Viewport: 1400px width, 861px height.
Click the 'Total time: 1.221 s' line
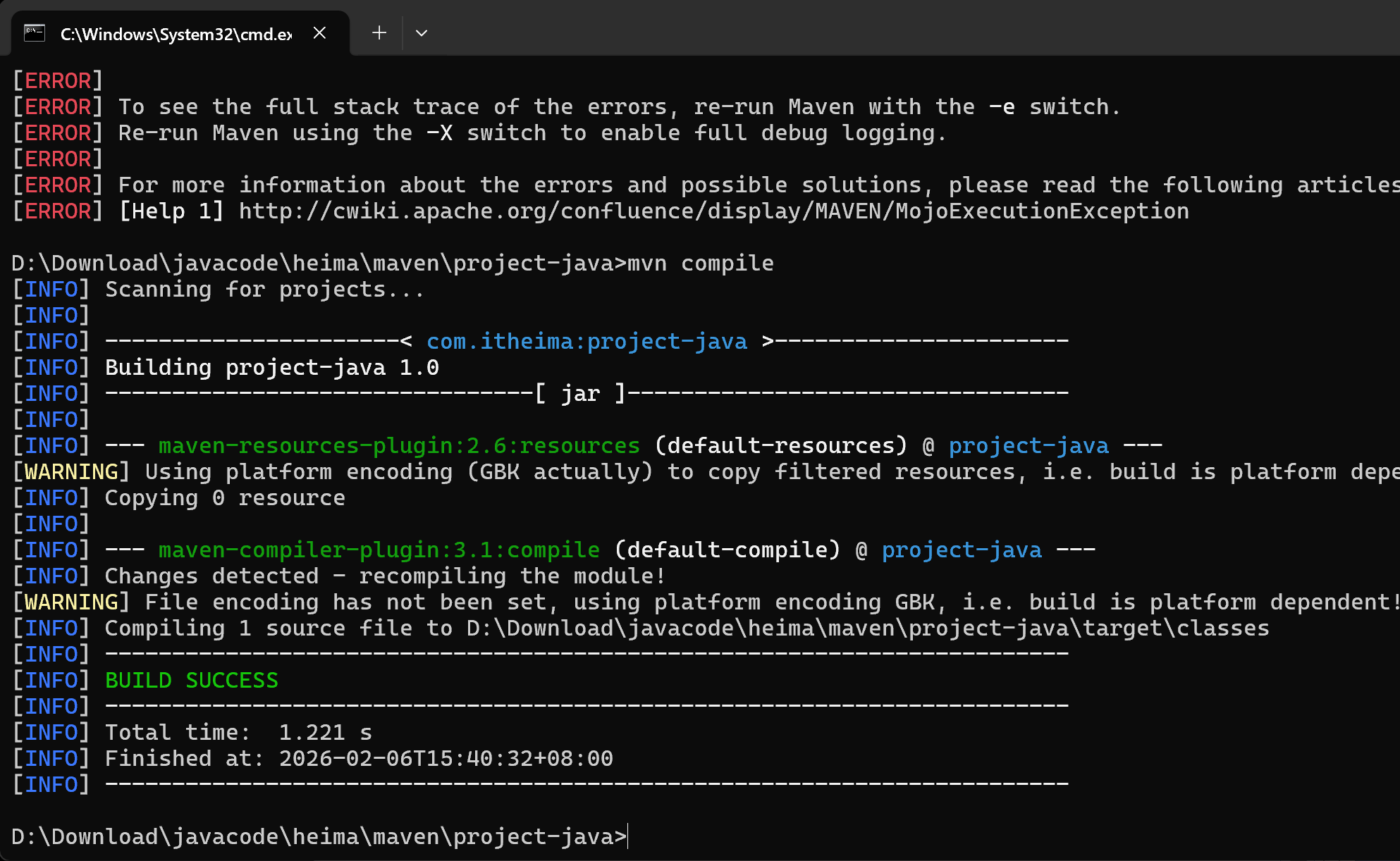238,733
